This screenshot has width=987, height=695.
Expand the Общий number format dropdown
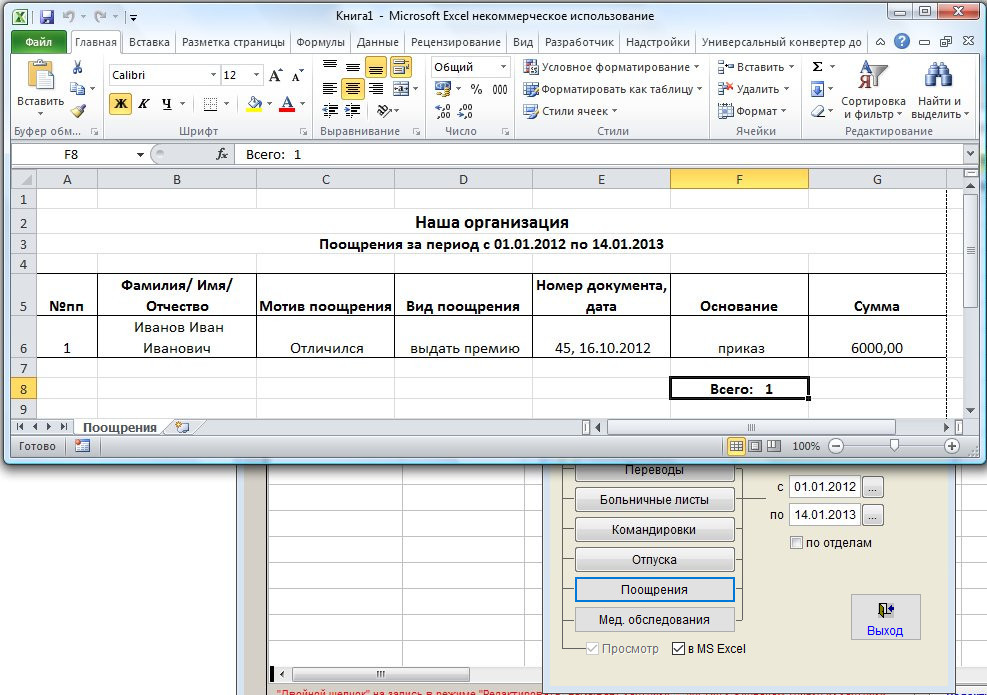pos(503,67)
